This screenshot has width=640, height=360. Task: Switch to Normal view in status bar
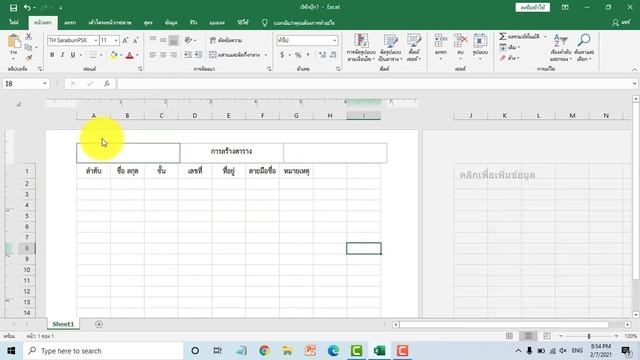tap(509, 336)
